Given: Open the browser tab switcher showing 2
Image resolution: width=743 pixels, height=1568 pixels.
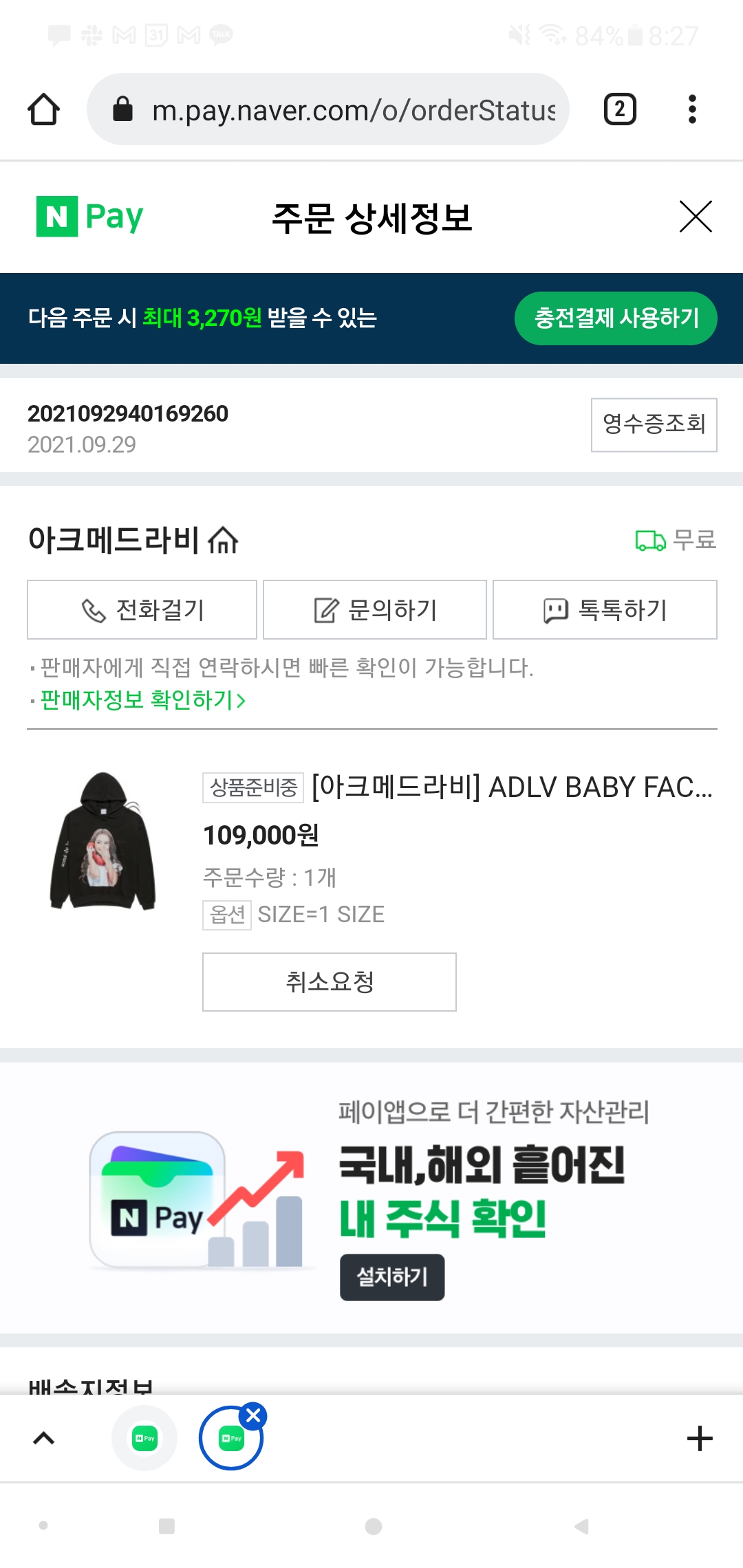Looking at the screenshot, I should (620, 109).
